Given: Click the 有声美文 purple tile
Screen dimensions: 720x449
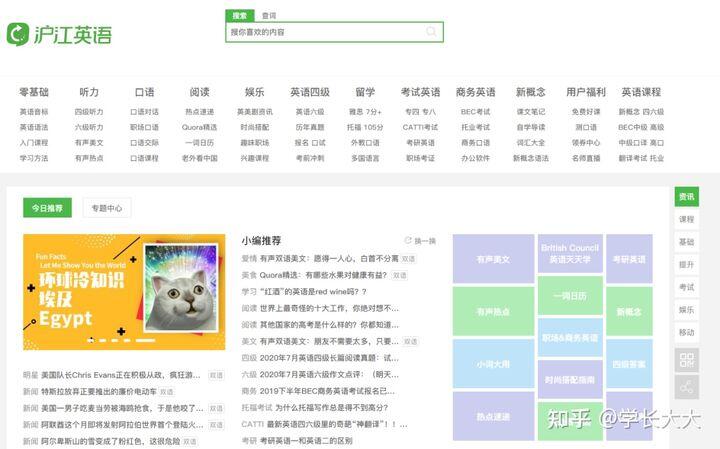Looking at the screenshot, I should coord(494,259).
